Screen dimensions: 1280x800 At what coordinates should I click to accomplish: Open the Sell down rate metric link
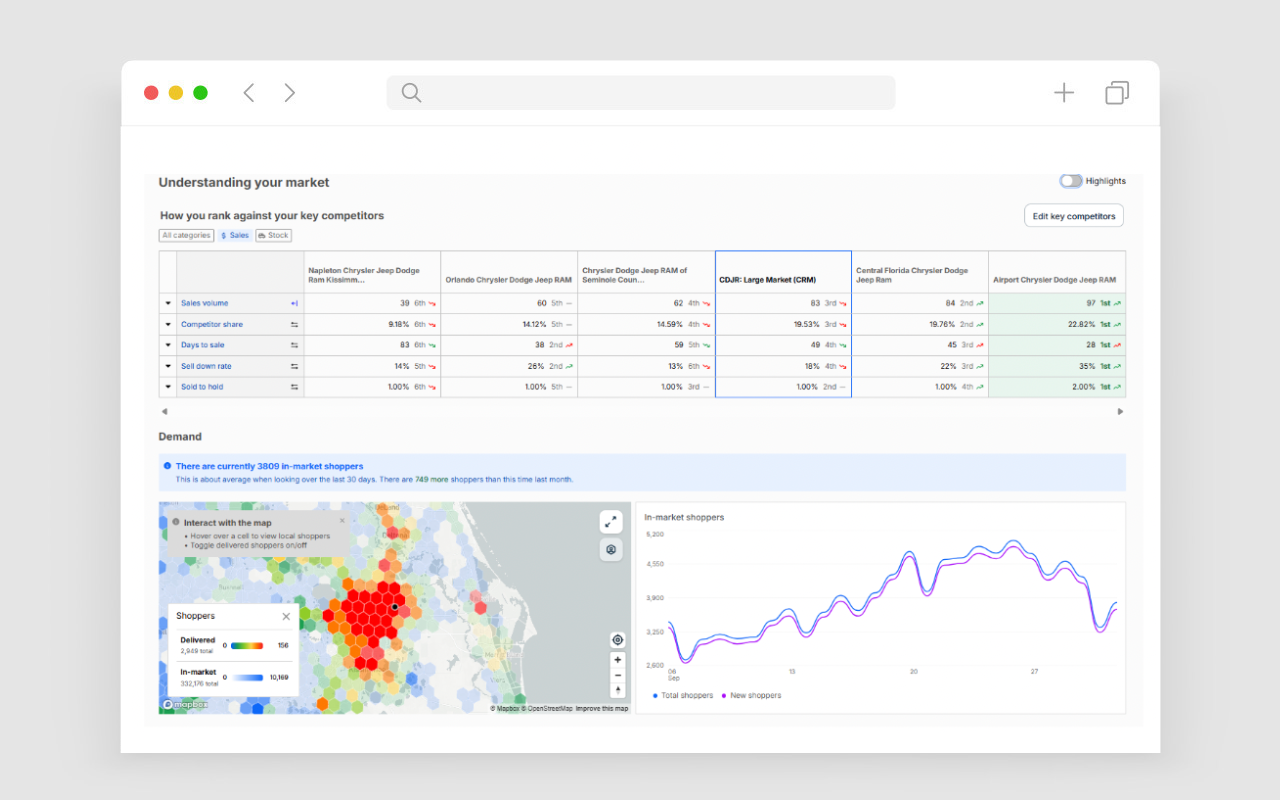tap(206, 366)
